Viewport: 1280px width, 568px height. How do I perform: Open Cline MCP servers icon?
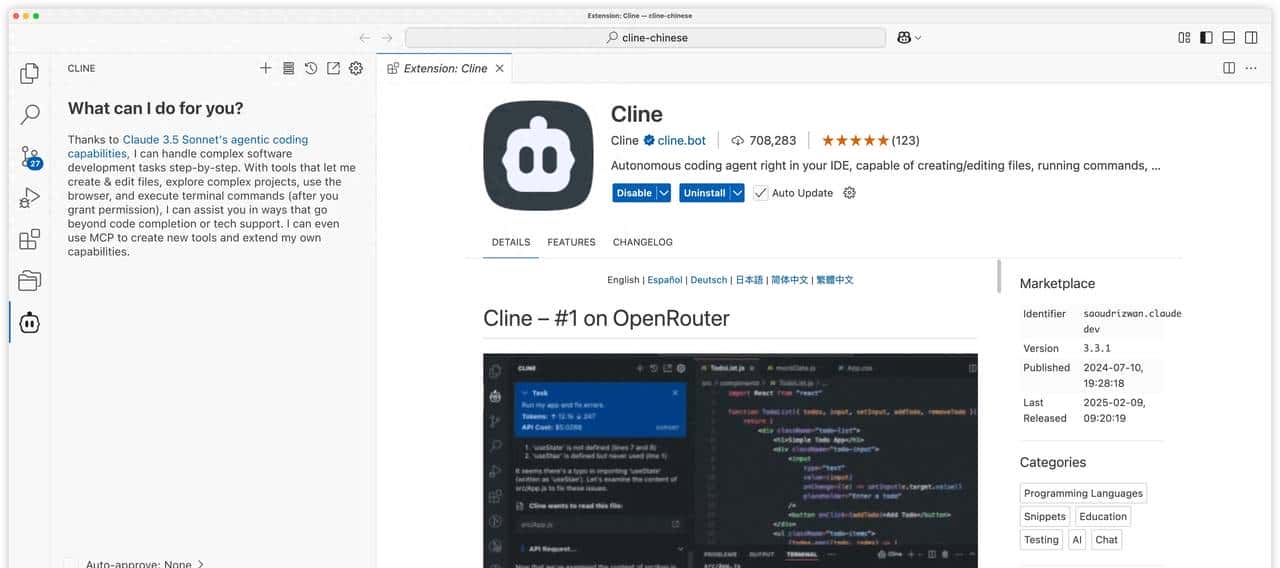pos(288,68)
